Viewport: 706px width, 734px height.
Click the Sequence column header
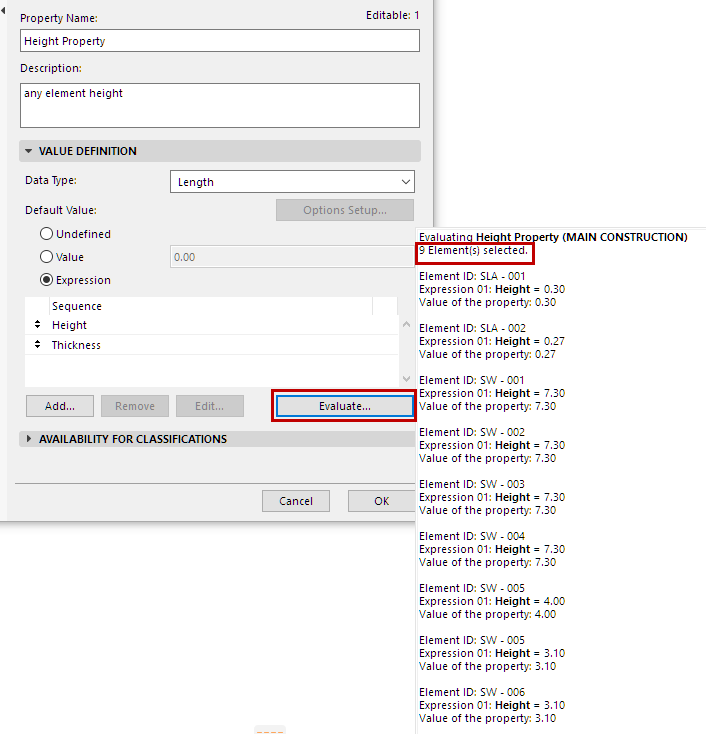coord(211,306)
